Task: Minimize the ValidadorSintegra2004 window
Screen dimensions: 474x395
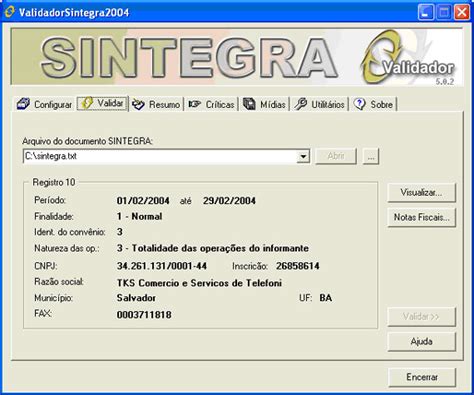Action: (x=426, y=12)
